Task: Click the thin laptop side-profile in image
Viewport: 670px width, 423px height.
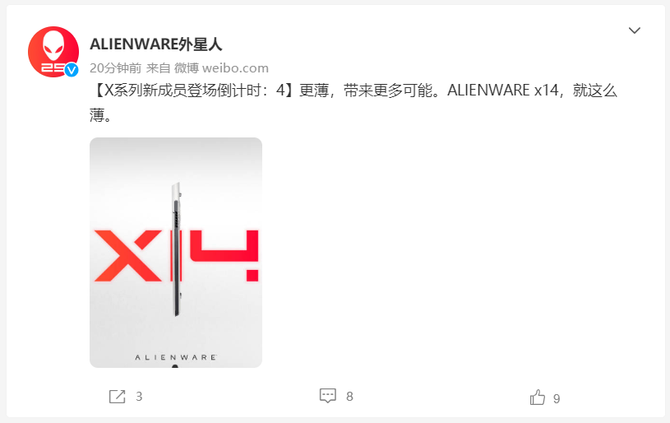Action: click(x=176, y=250)
